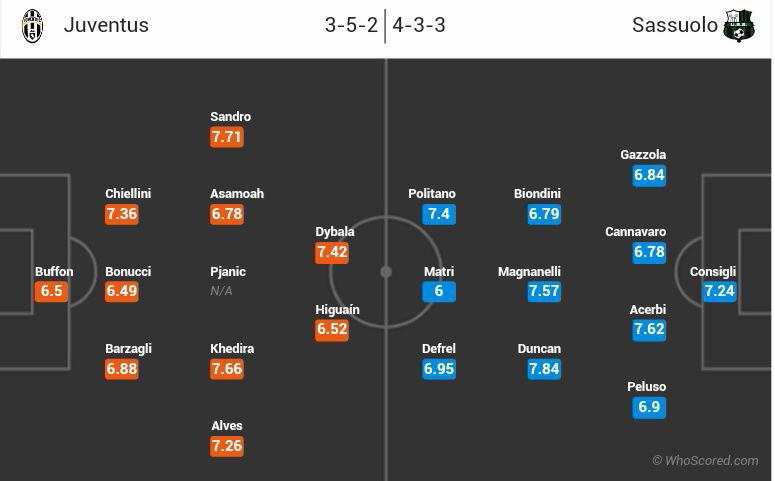Image resolution: width=775 pixels, height=481 pixels.
Task: Click Higuaín's 6.52 rating badge
Action: [x=332, y=330]
